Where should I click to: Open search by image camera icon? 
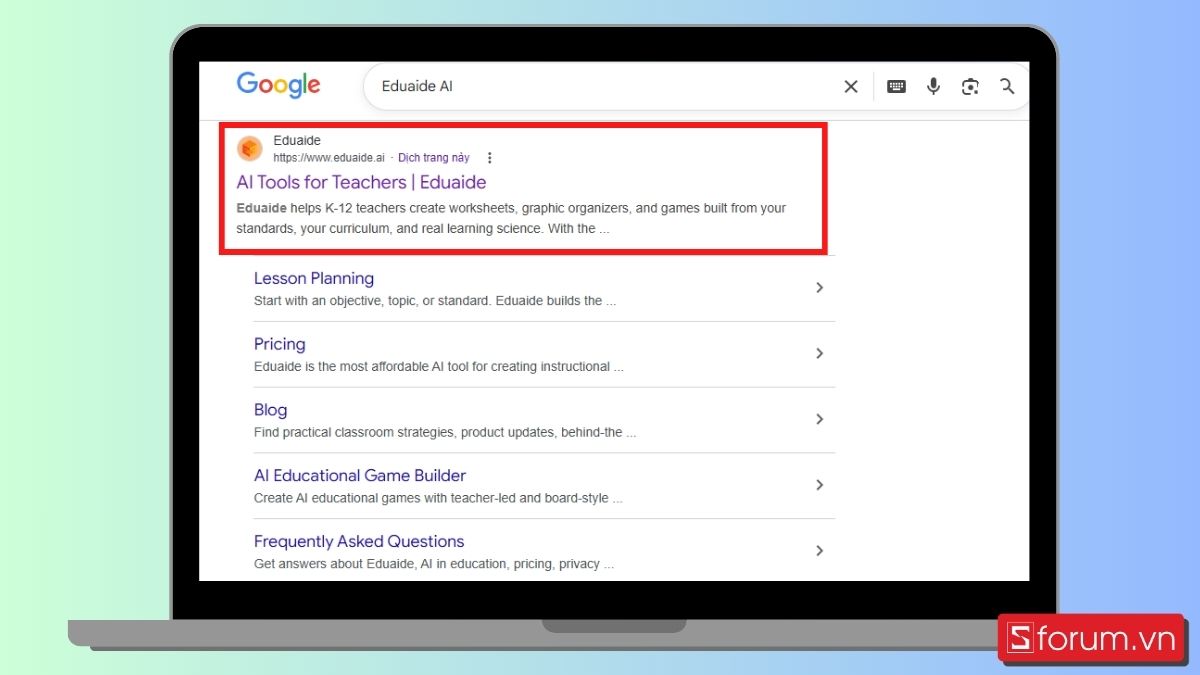point(970,87)
